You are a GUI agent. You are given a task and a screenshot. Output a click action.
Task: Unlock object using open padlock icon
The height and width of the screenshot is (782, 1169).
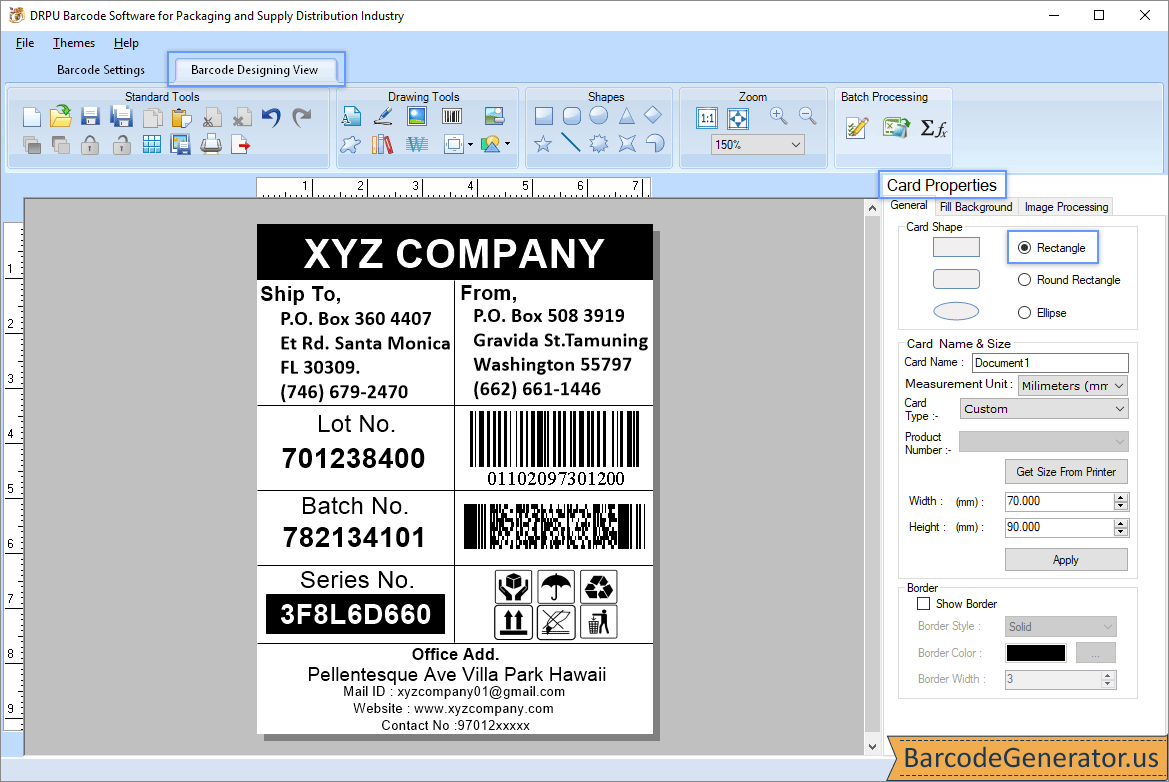121,145
